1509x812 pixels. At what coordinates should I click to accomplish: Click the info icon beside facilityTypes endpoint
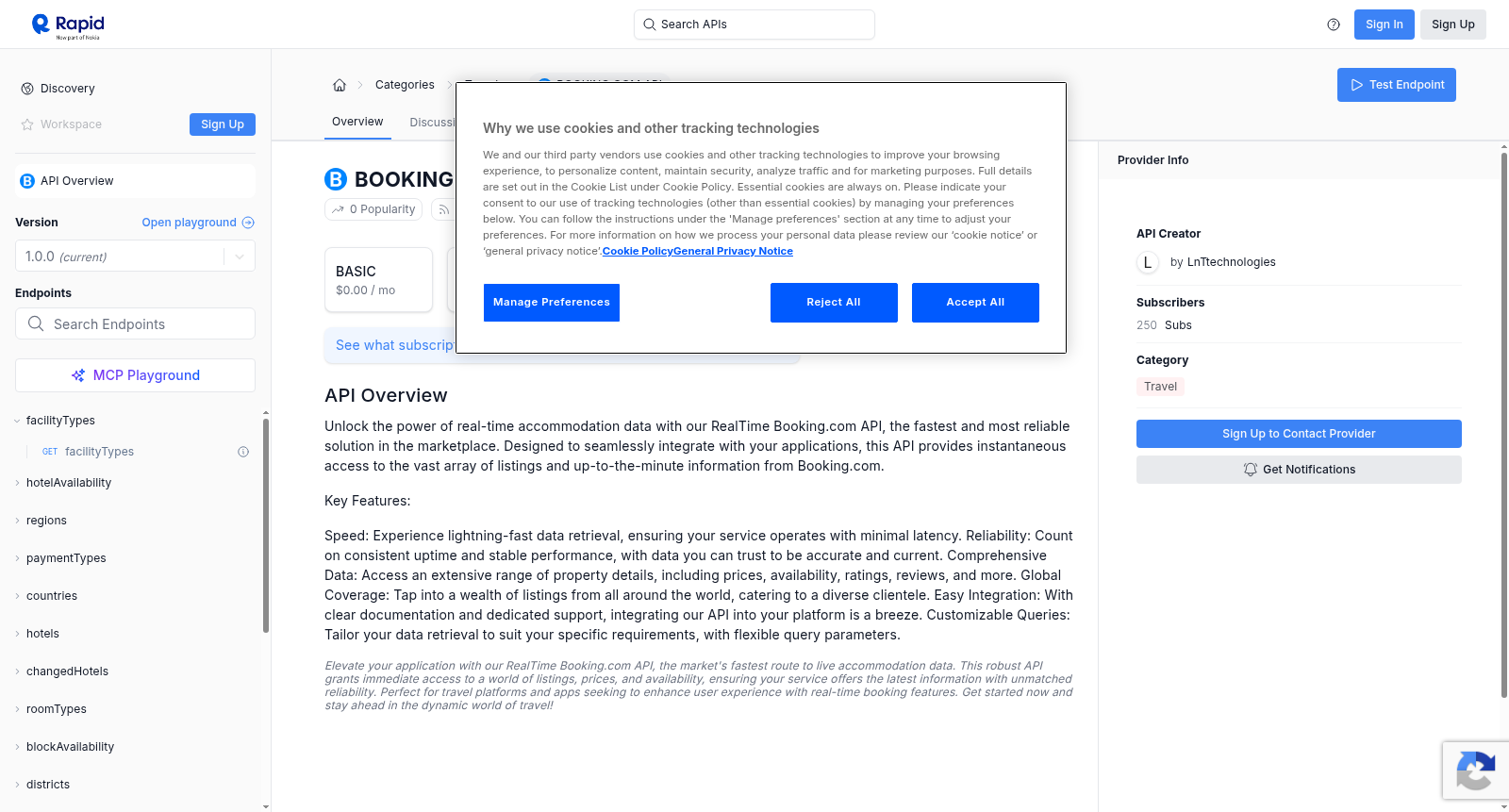point(243,452)
